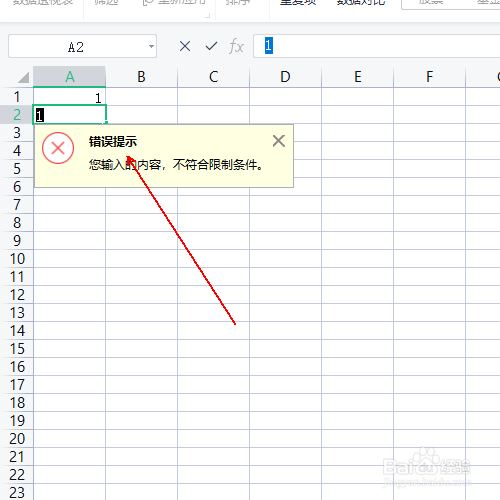Select column E header

click(x=358, y=77)
